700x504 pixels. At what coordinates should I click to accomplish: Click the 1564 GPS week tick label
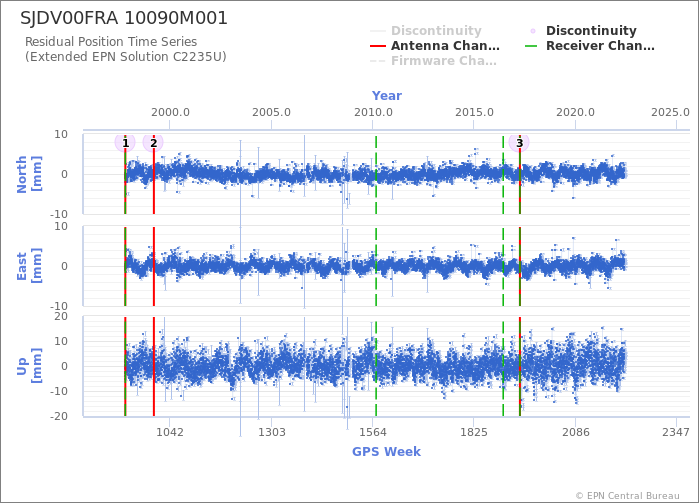click(373, 432)
